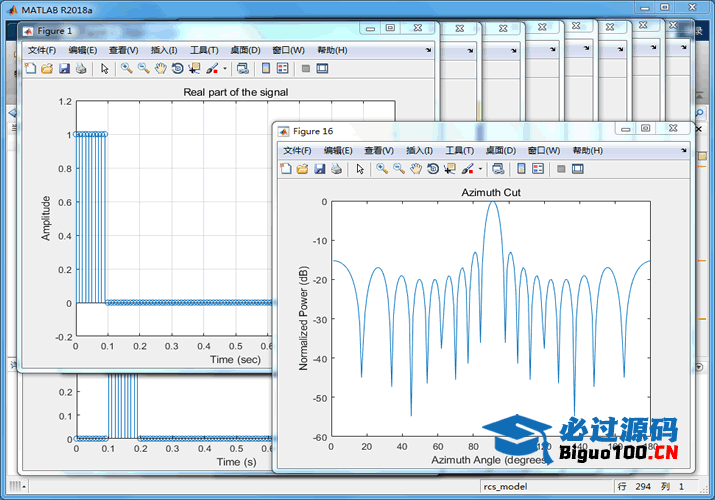Screen dimensions: 715x500
Task: Open 查看(V) menu in Figure 16
Action: click(379, 150)
